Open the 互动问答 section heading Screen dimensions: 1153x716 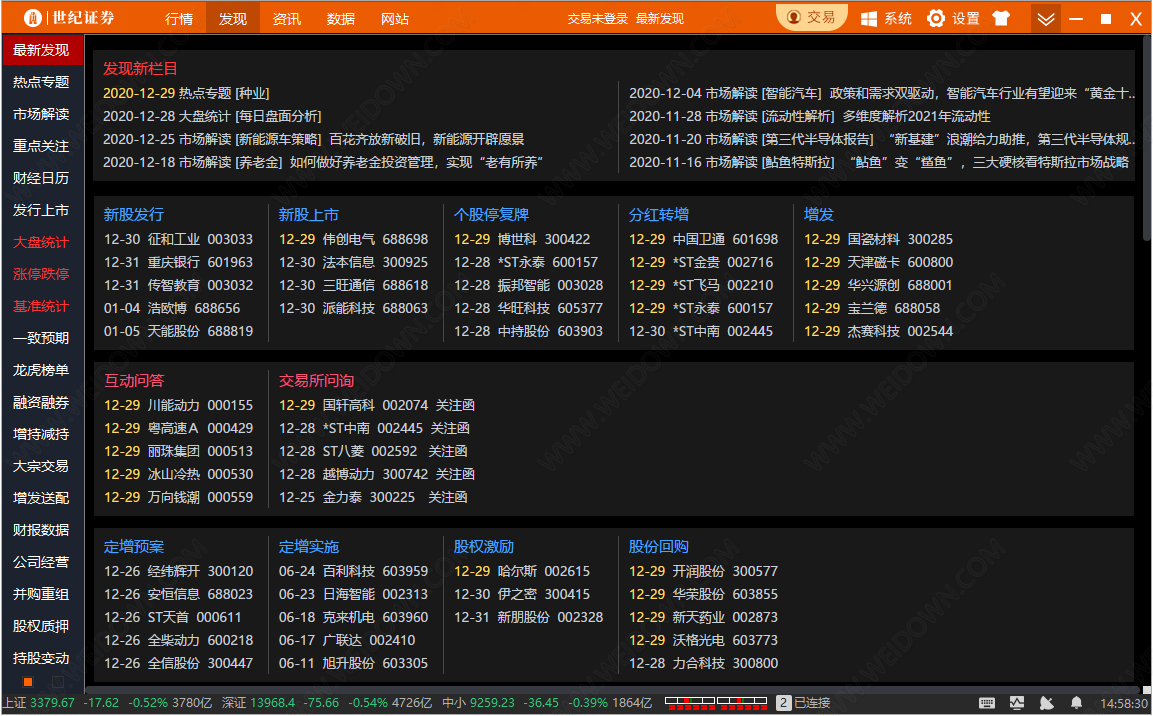(134, 381)
